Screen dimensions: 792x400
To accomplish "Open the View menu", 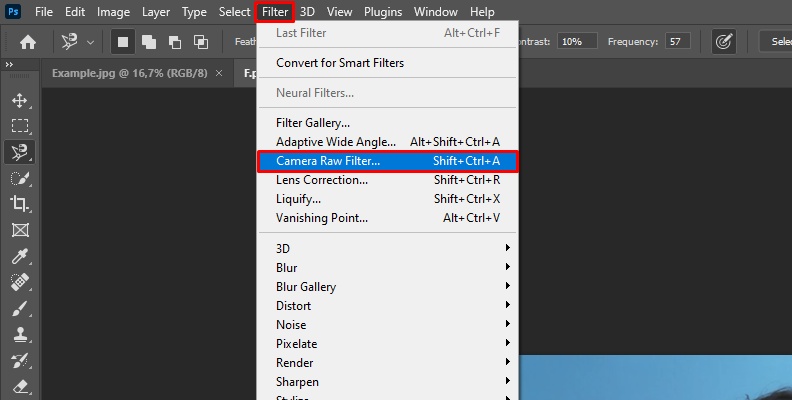I will pos(339,12).
